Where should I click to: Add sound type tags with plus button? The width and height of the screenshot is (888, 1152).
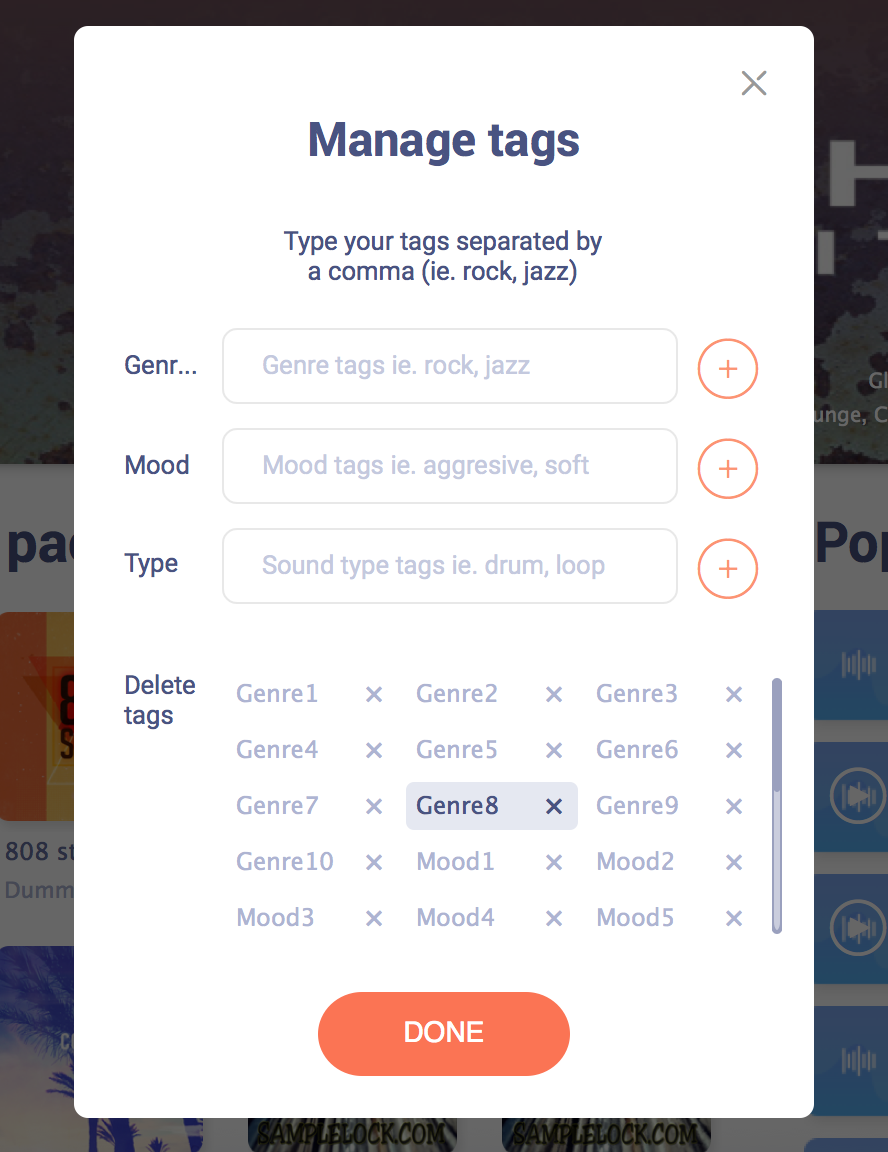(727, 569)
